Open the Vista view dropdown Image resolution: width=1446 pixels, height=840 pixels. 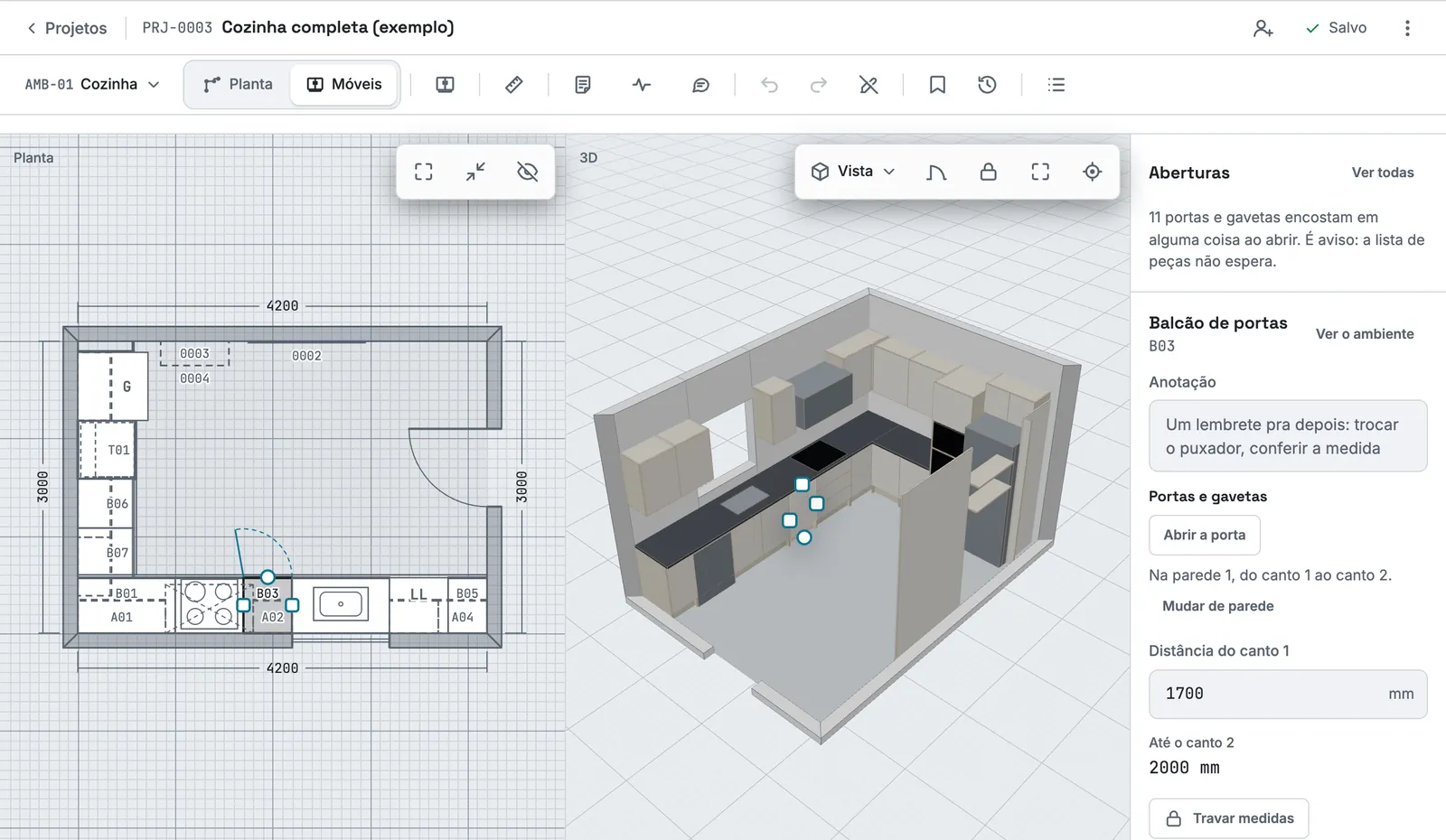pos(852,172)
